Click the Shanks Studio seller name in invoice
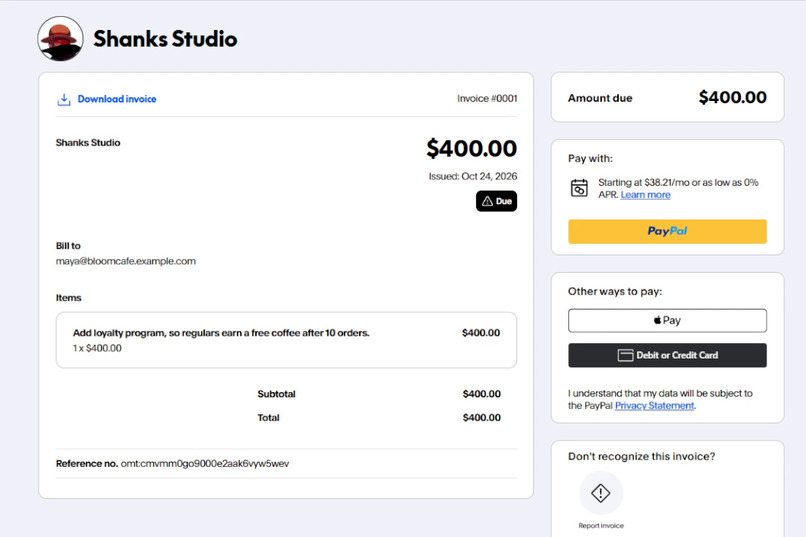The image size is (806, 537). point(88,143)
